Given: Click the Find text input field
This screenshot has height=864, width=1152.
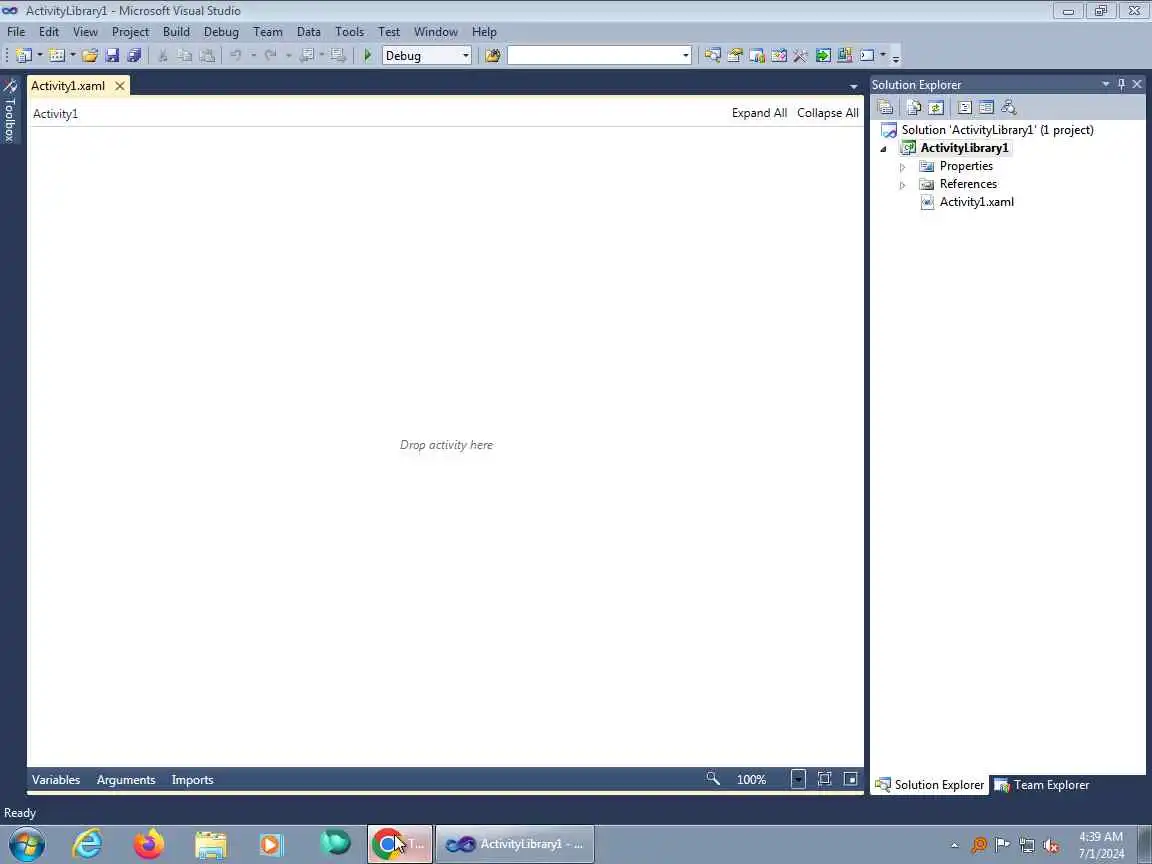Looking at the screenshot, I should coord(594,56).
